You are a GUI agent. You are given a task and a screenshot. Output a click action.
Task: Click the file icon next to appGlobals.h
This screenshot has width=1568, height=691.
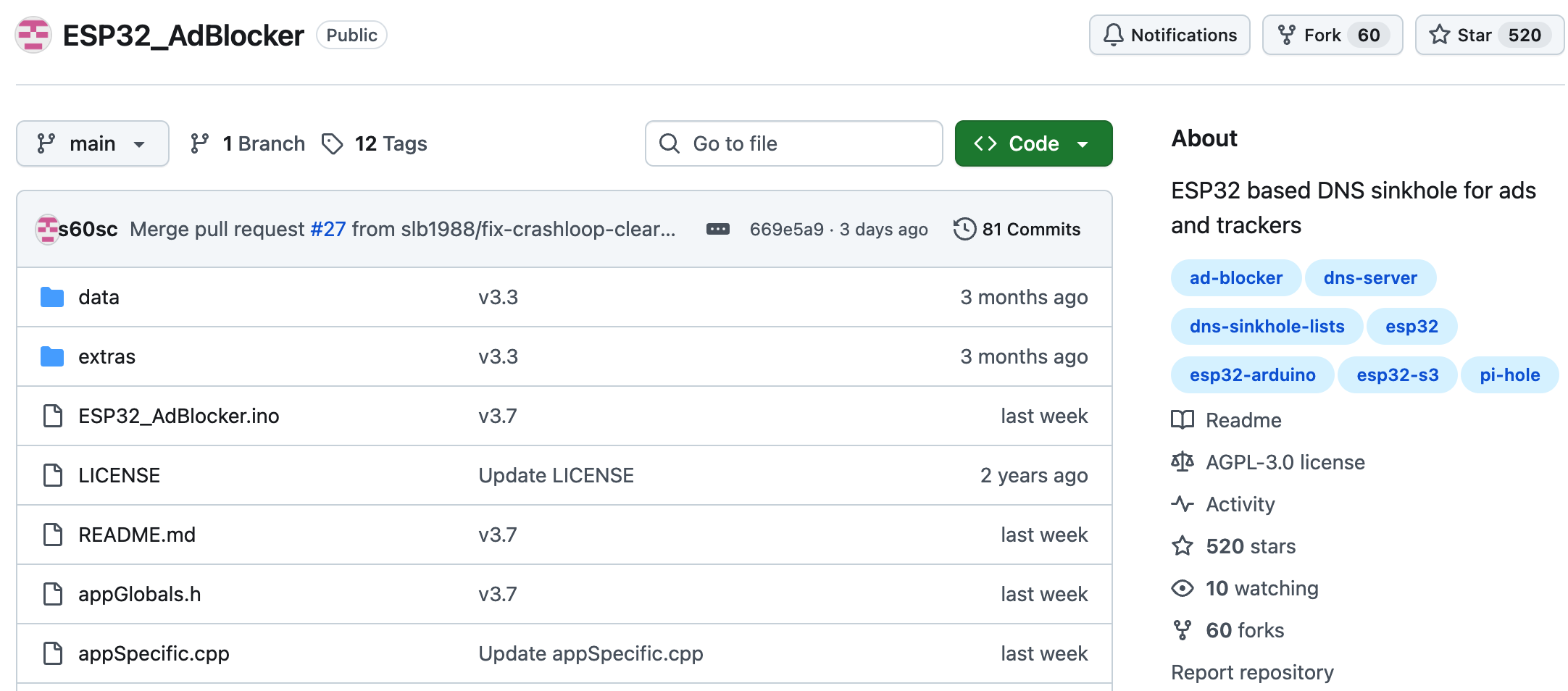coord(53,594)
